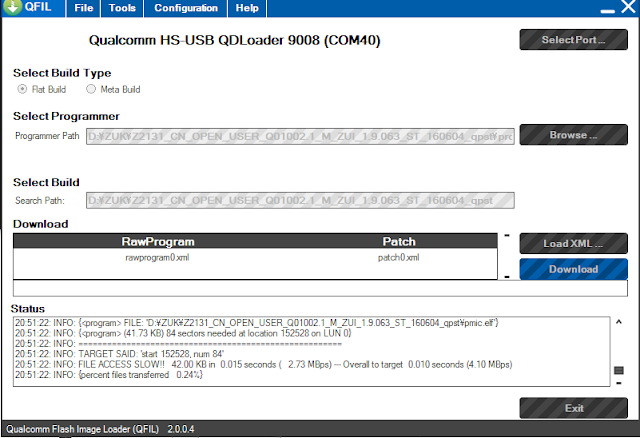Screen dimensions: 640x438
Task: Close the QFIL window
Action: click(x=629, y=6)
